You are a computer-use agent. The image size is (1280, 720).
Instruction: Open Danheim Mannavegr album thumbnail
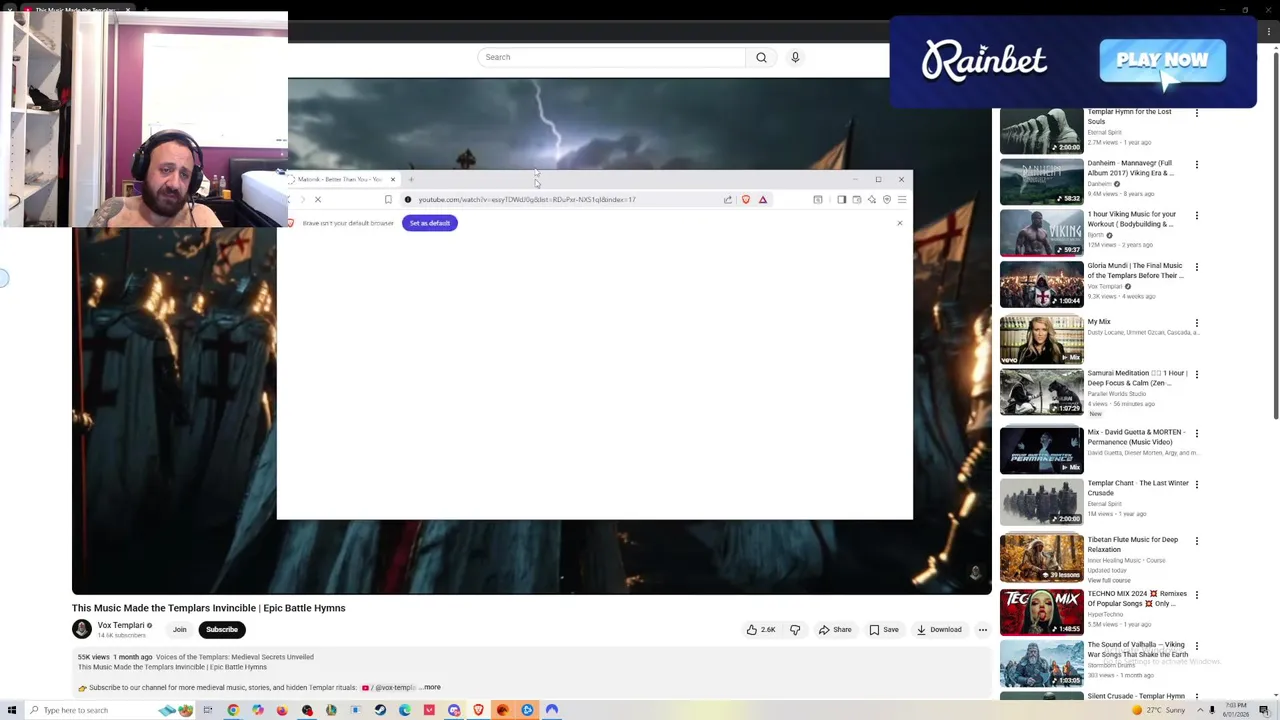pyautogui.click(x=1041, y=182)
